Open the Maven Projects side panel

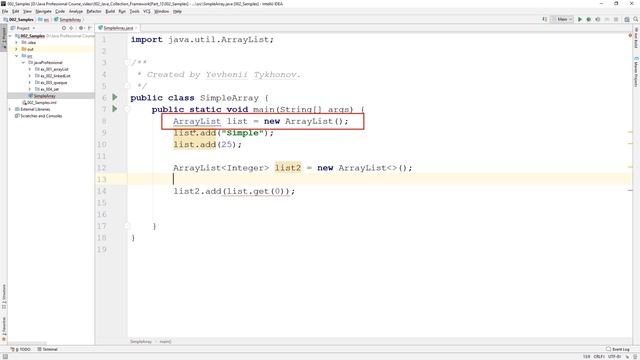click(x=636, y=71)
